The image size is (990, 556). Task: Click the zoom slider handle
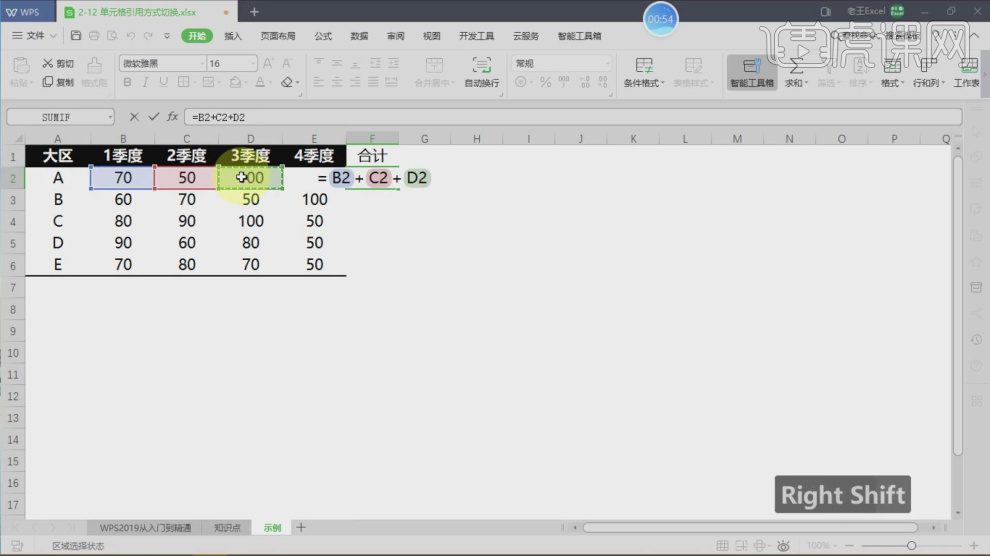tap(911, 545)
